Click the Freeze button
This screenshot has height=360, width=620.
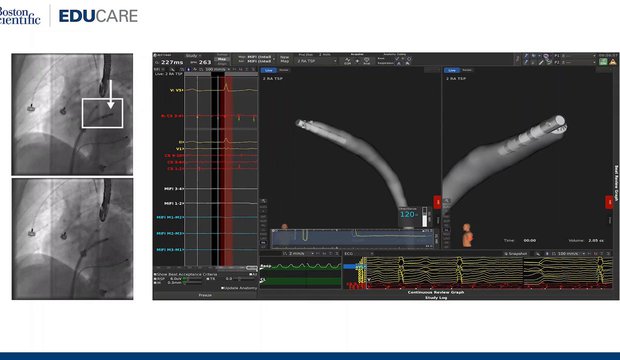[205, 295]
